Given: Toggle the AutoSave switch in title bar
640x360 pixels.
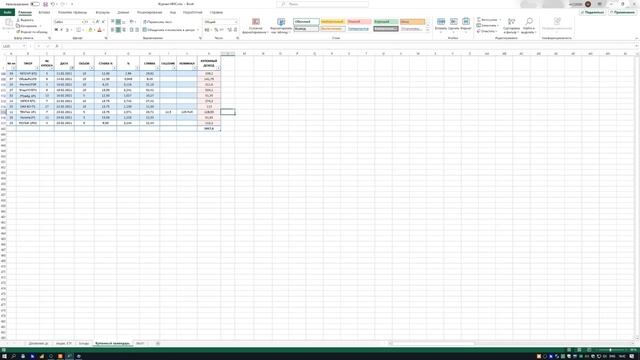Looking at the screenshot, I should point(35,4).
